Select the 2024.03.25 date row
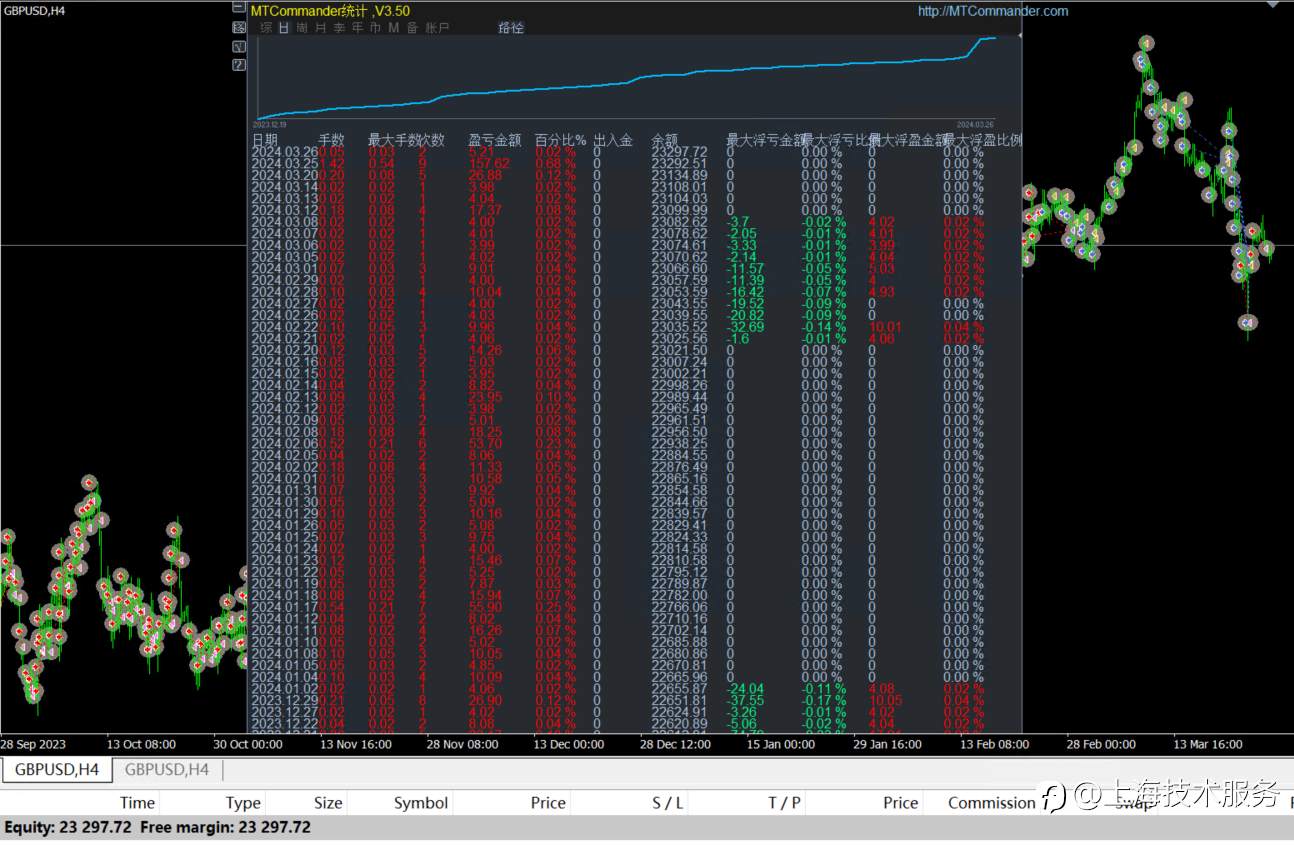 tap(284, 164)
